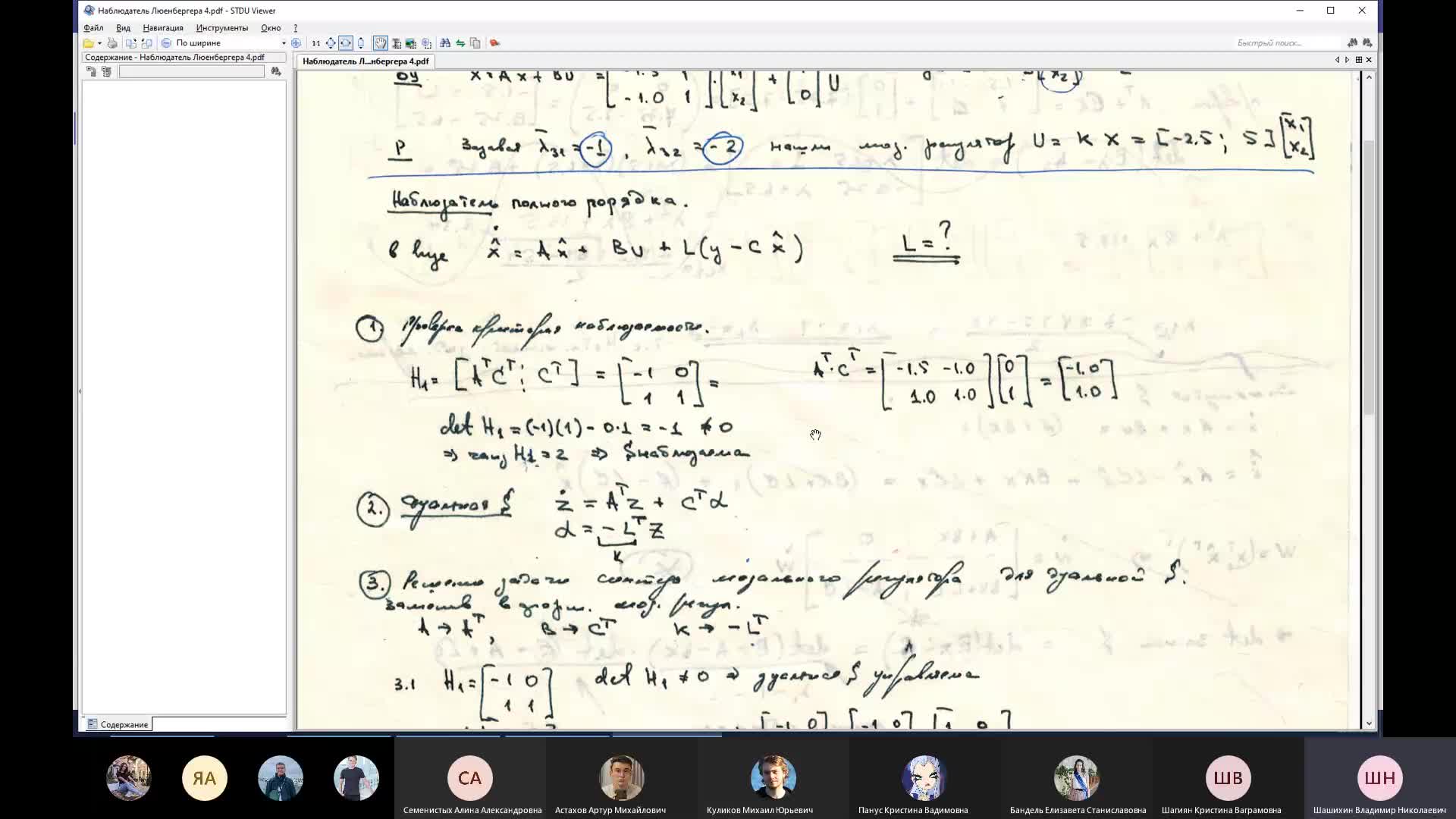1456x819 pixels.
Task: Click the ЯА participant avatar
Action: [x=205, y=778]
